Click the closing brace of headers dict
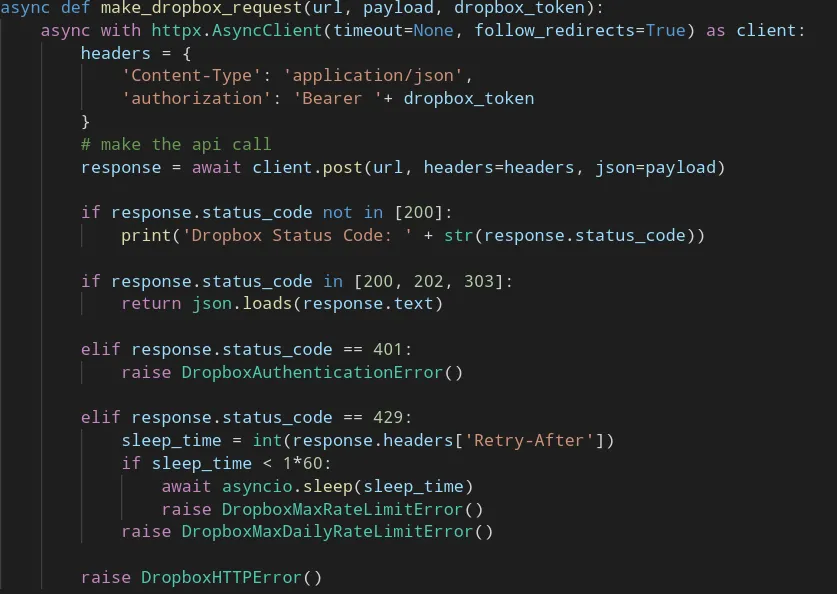The image size is (837, 594). coord(85,122)
